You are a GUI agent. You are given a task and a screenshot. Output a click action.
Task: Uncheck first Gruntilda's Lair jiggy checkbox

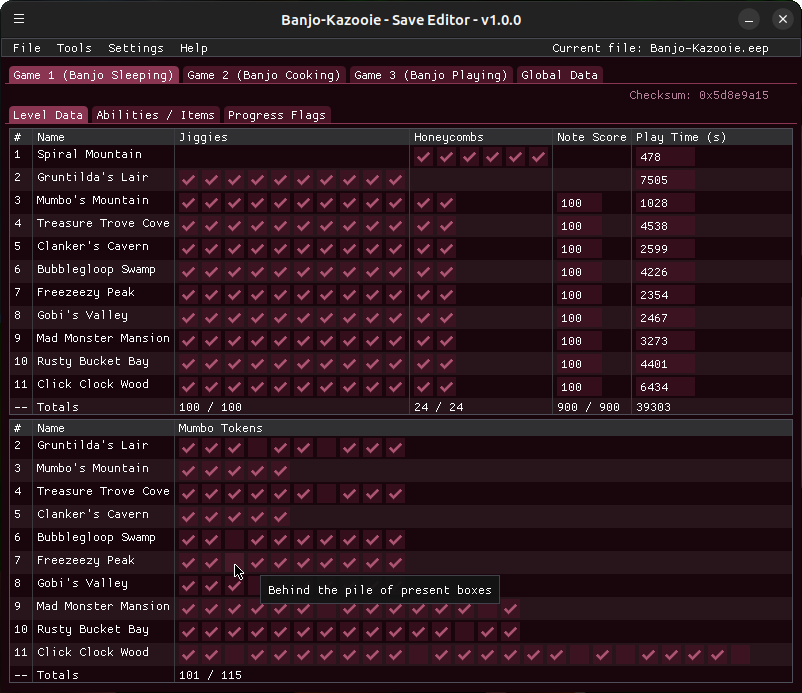pyautogui.click(x=189, y=180)
